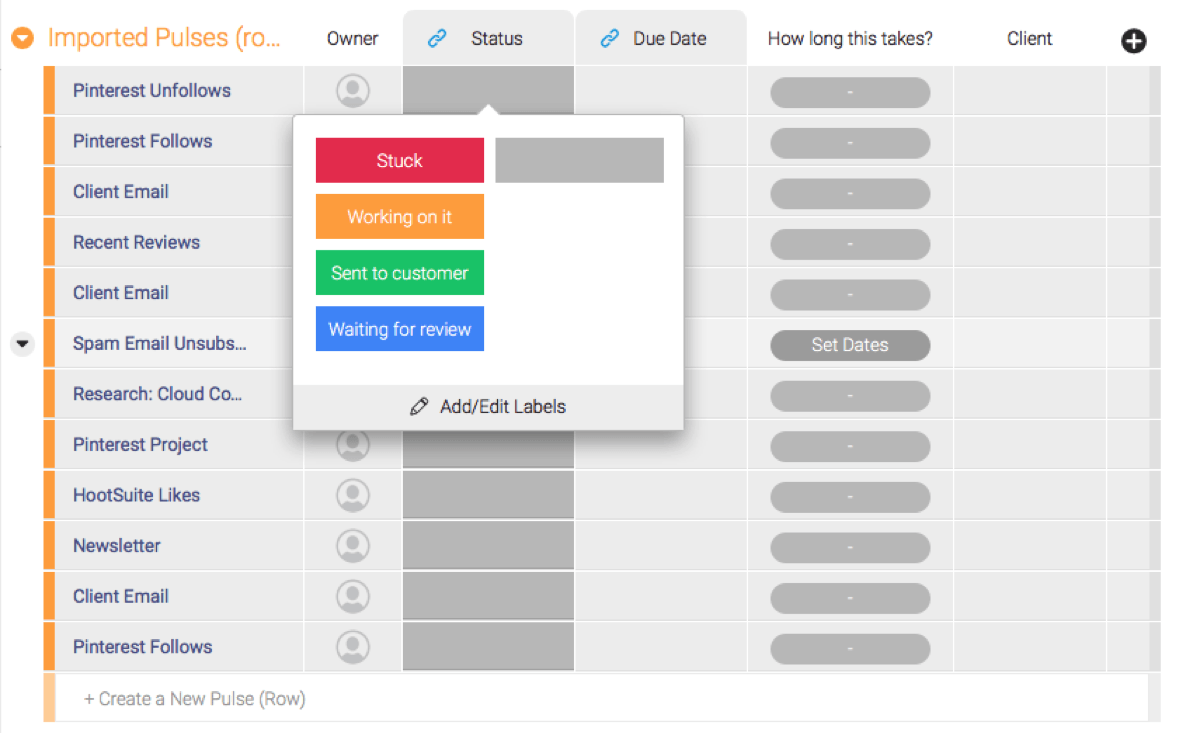Click owner avatar for Newsletter
Screen dimensions: 1178x734
point(352,545)
